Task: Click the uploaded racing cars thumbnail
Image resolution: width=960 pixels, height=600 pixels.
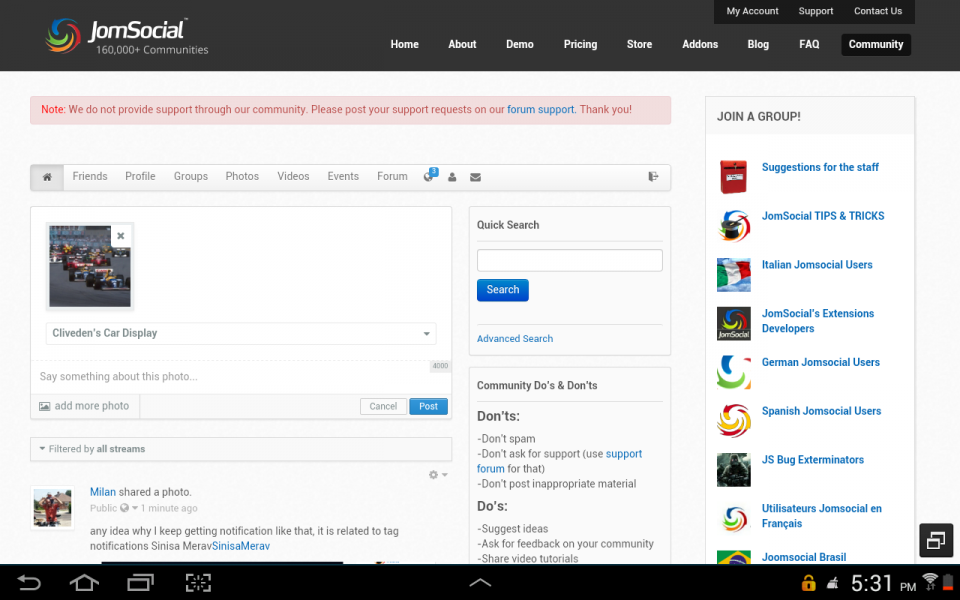Action: coord(90,266)
